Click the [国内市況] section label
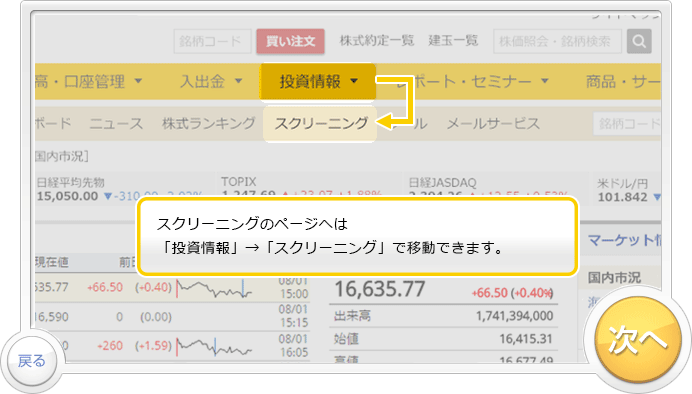 62,156
